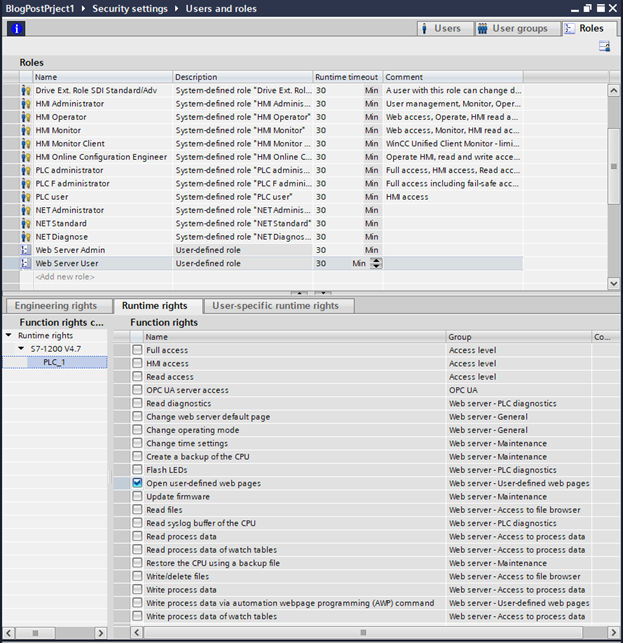The image size is (623, 643).
Task: Switch to the Engineering rights tab
Action: pos(56,306)
